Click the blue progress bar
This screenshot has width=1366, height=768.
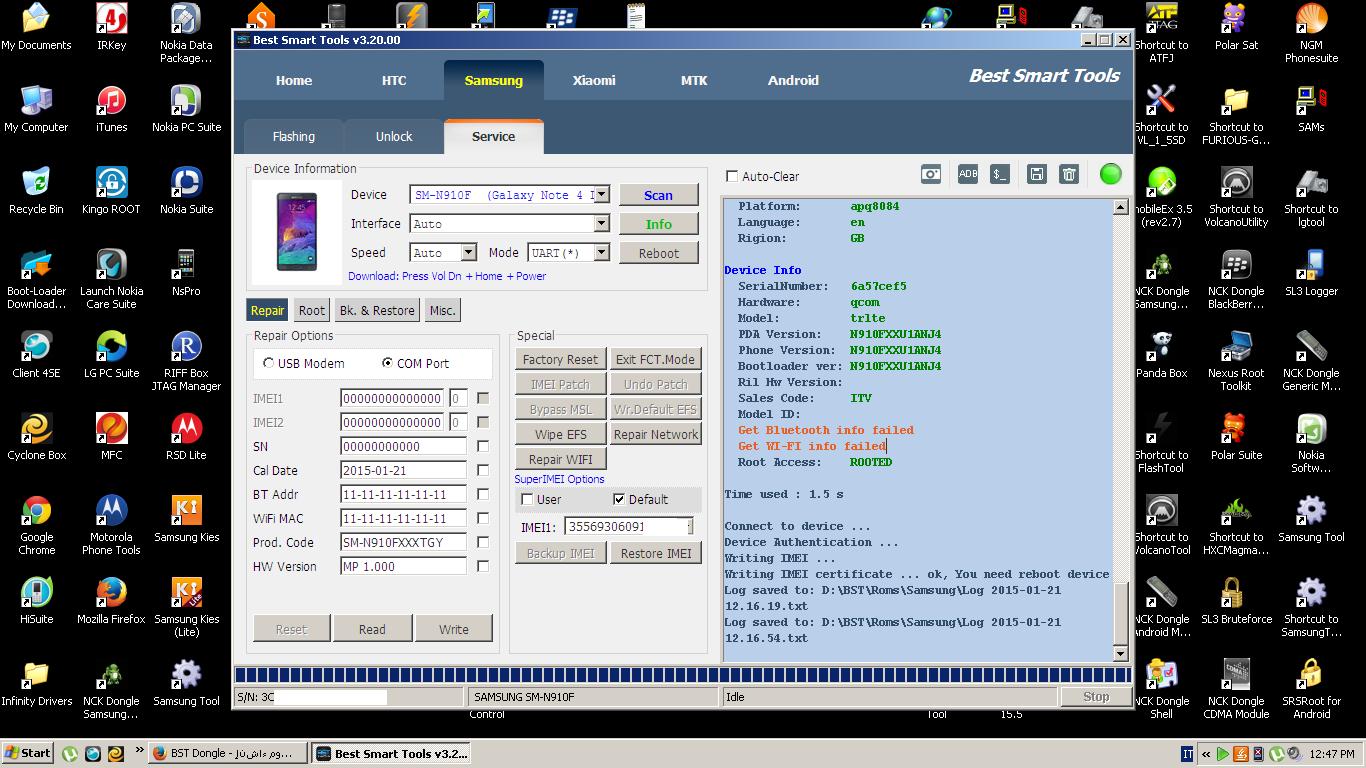pos(682,675)
